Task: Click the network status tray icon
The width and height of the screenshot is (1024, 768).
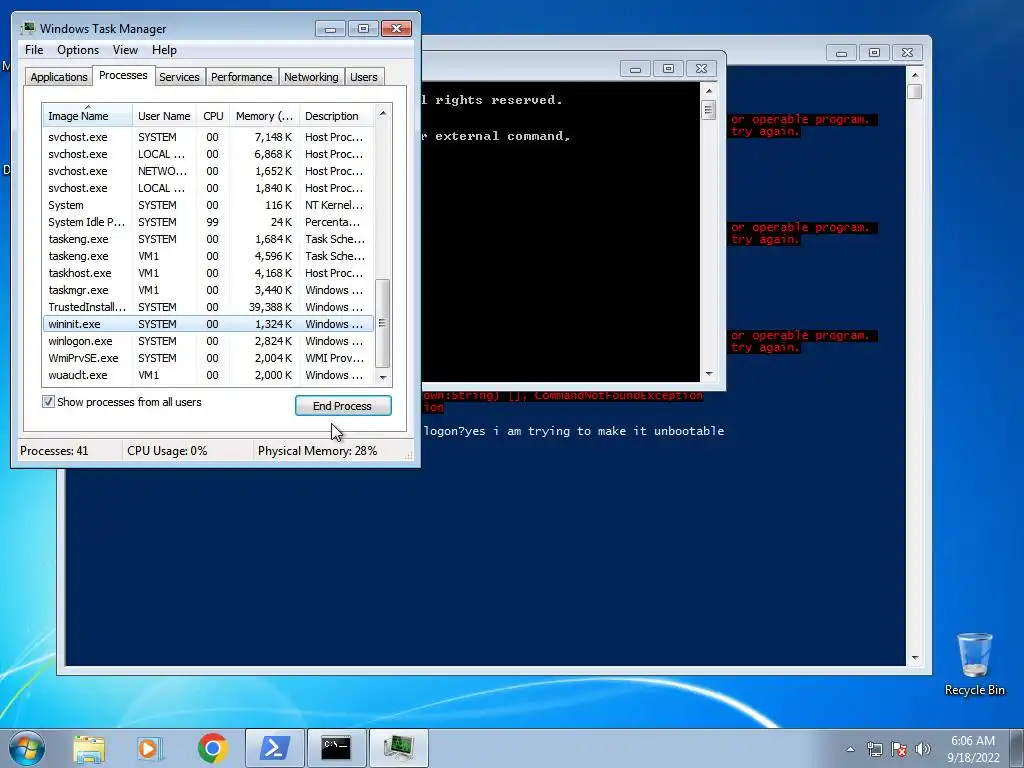Action: [x=874, y=749]
